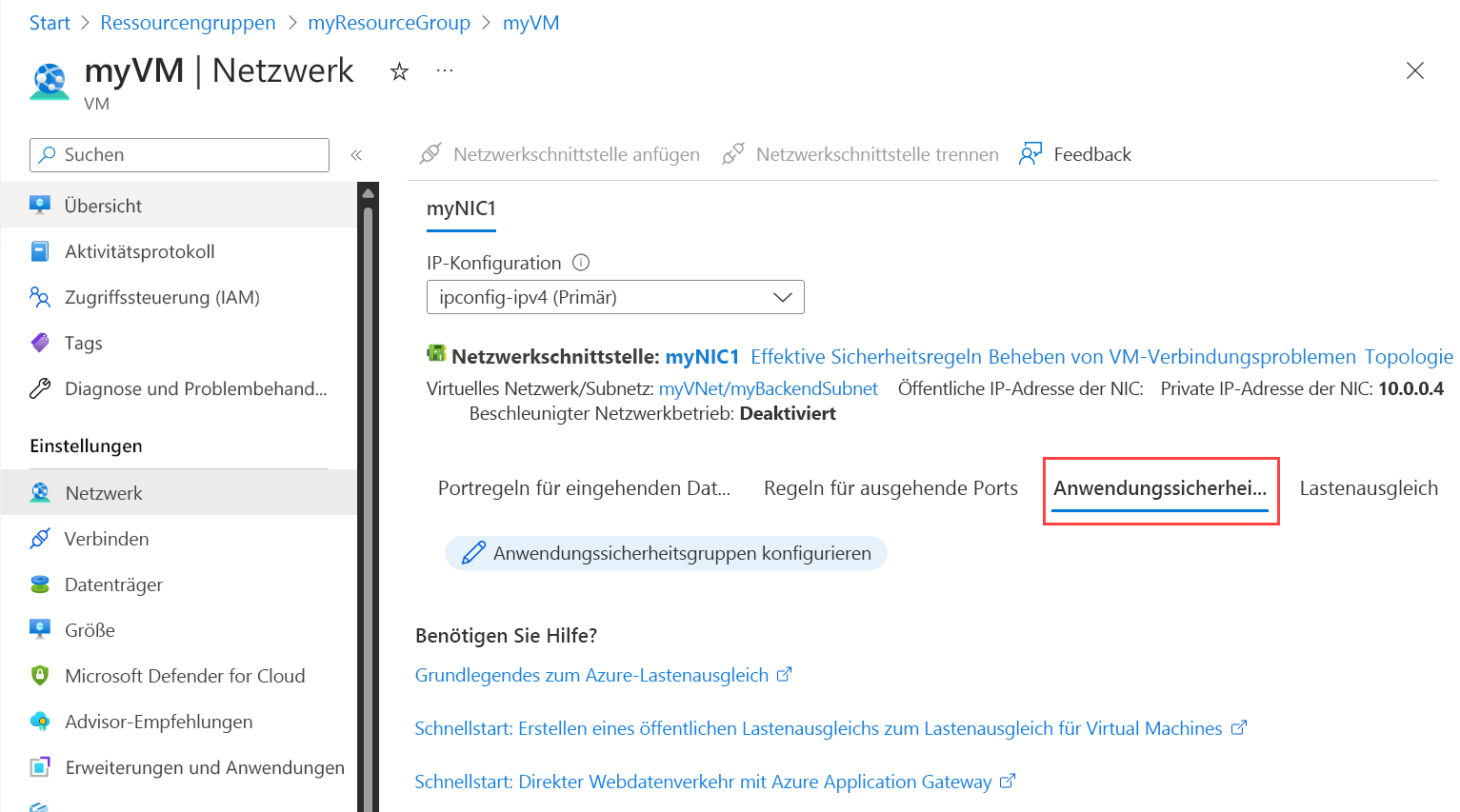Open the ipconfig-ipv4 (Primär) dropdown
Screen dimensions: 1460x812
pos(614,296)
